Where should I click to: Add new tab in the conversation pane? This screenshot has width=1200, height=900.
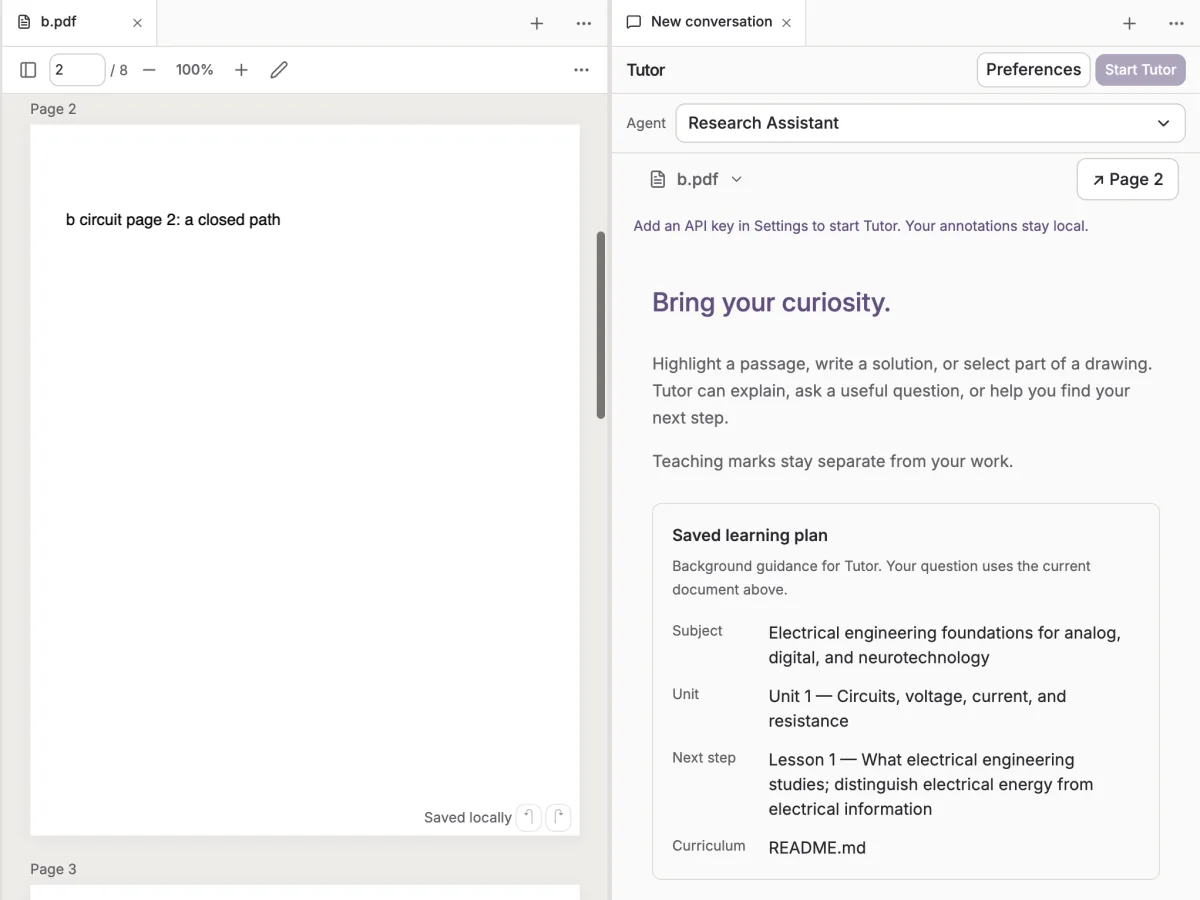tap(1129, 23)
